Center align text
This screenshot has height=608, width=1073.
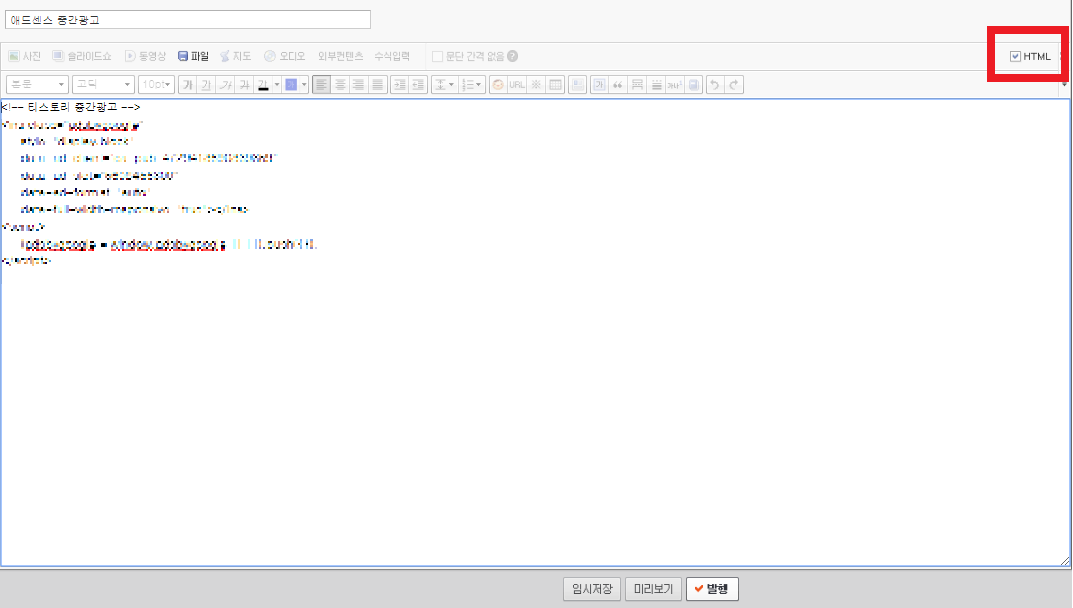tap(340, 84)
